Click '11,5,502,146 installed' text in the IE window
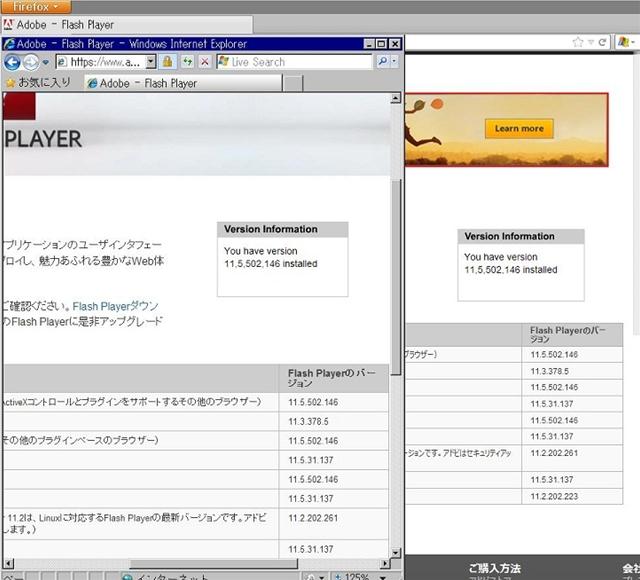Screen dimensions: 640x580 271,264
